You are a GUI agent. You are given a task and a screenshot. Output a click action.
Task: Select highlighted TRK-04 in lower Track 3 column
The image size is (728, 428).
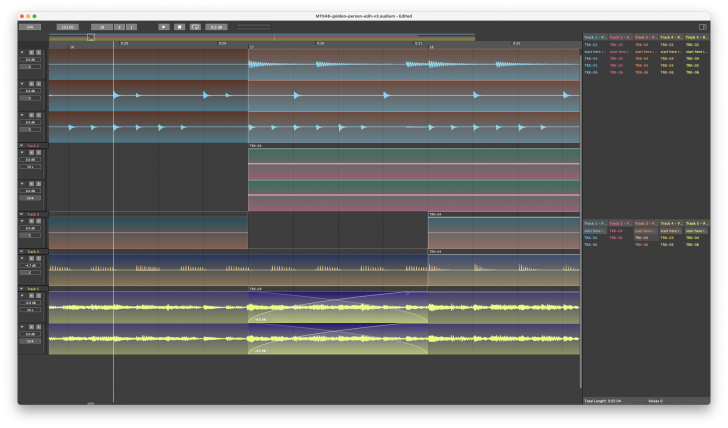click(645, 238)
